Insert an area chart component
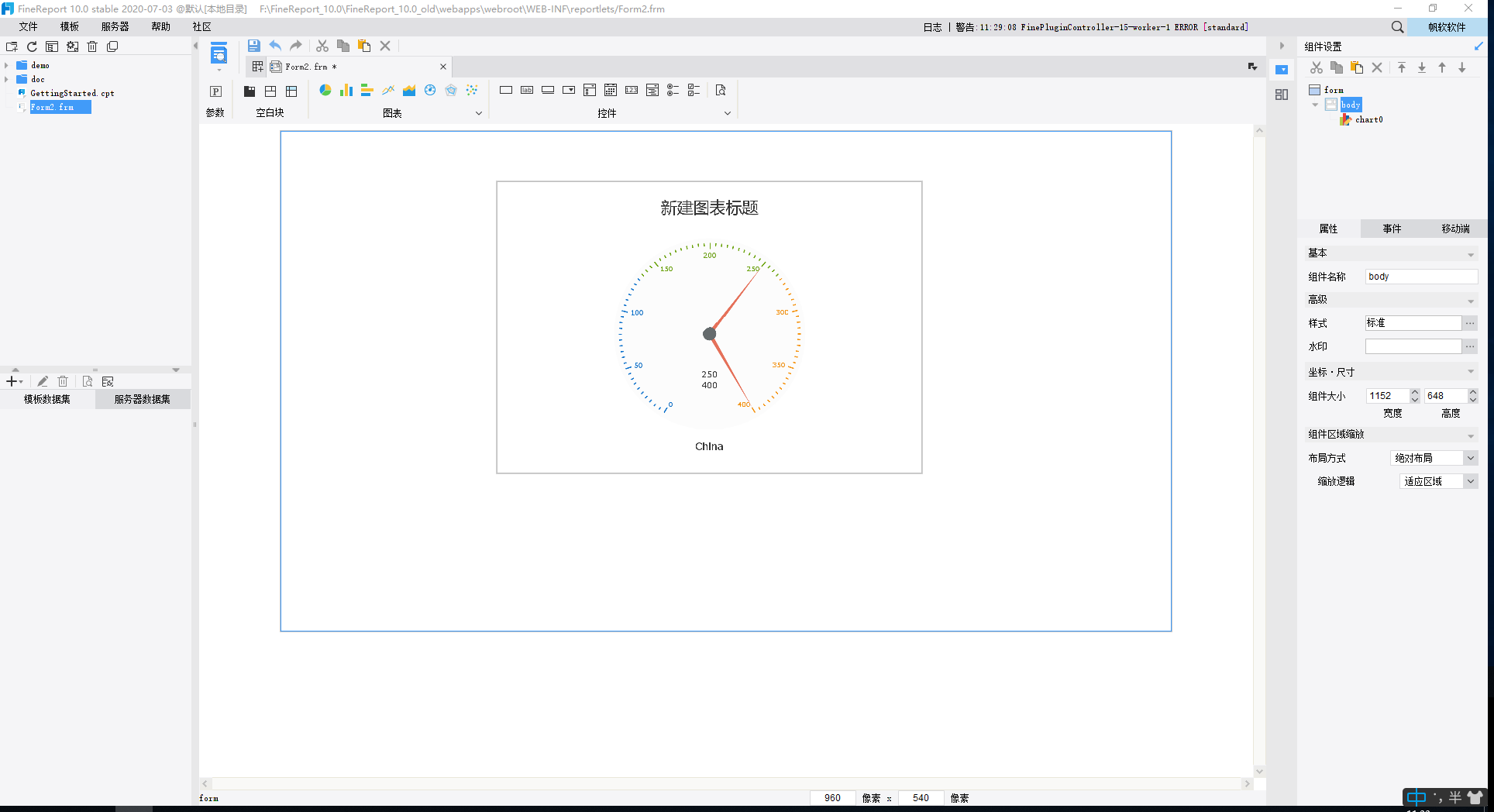Viewport: 1494px width, 812px height. pos(409,91)
